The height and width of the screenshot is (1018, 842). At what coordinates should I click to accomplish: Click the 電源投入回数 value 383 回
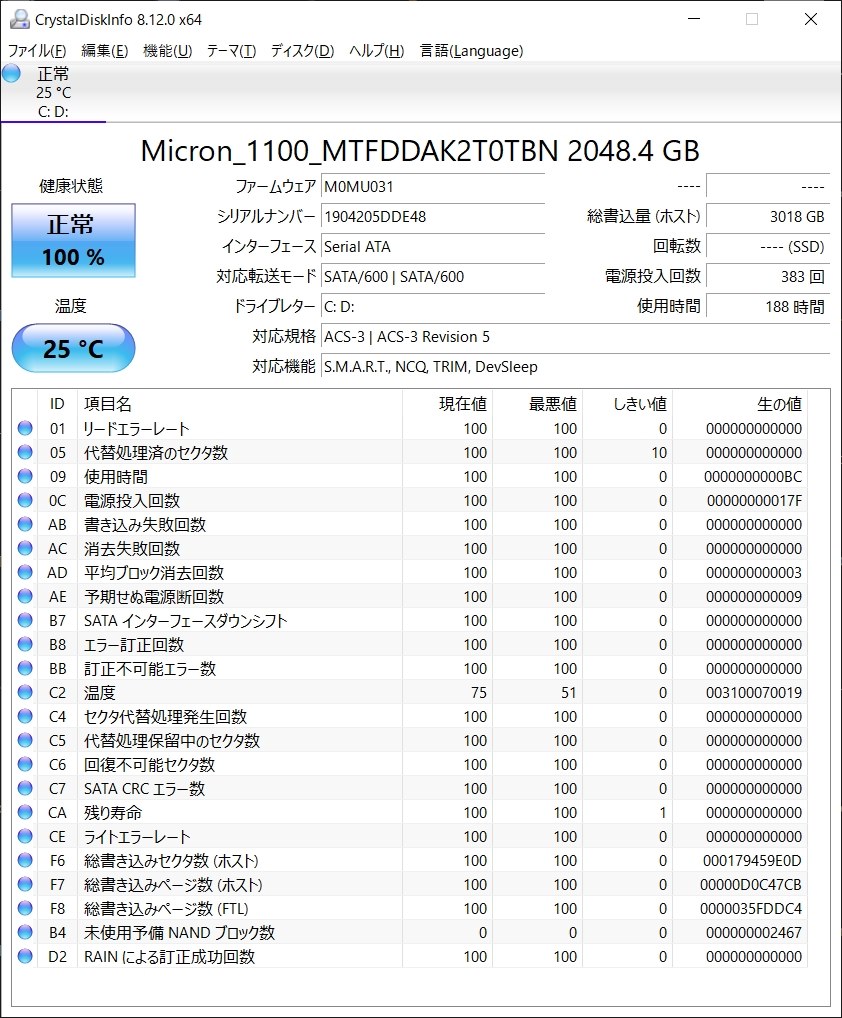click(x=768, y=277)
